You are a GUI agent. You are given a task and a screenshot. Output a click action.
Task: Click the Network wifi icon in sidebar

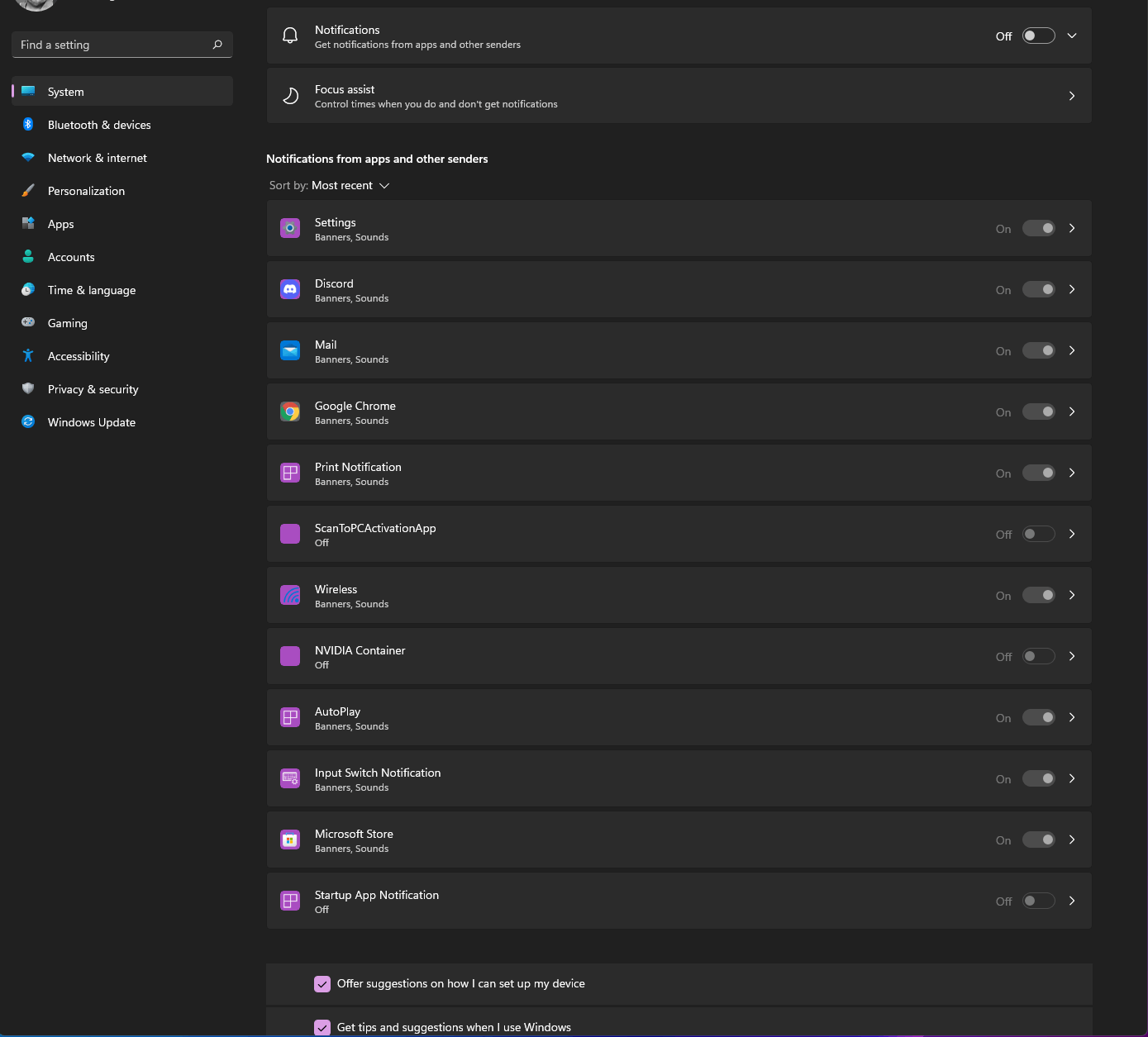28,157
